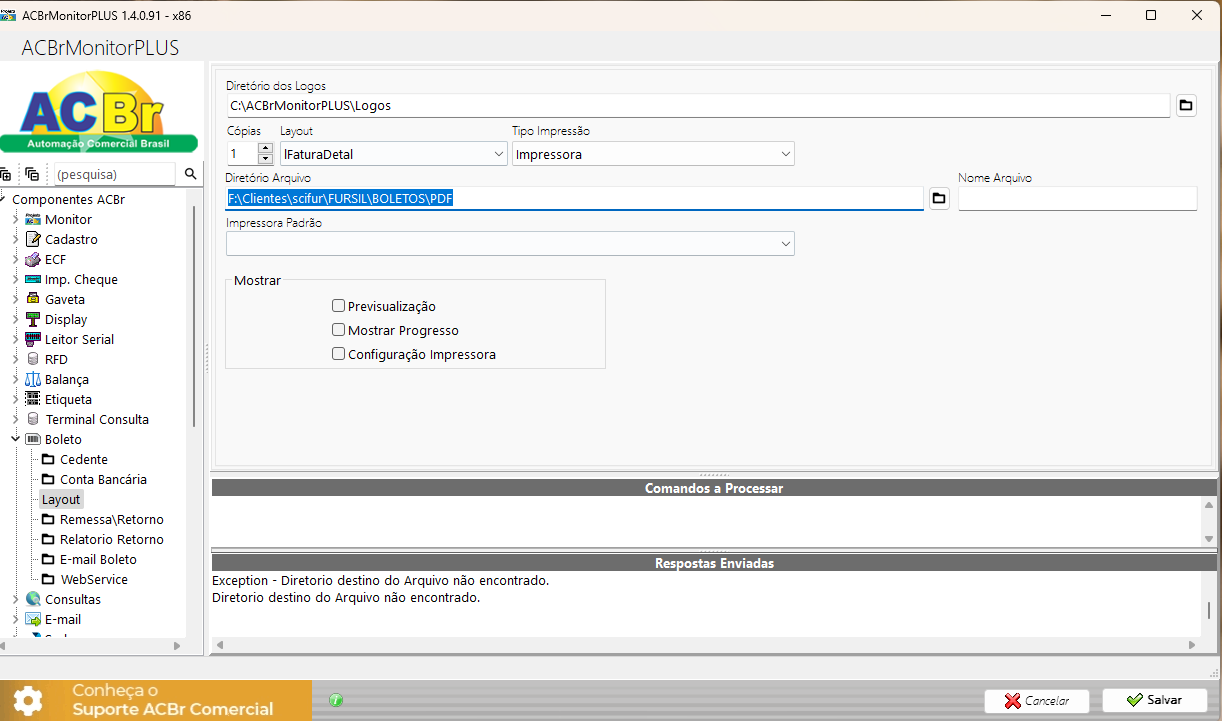The width and height of the screenshot is (1222, 721).
Task: Select the RFD database icon
Action: coord(33,359)
